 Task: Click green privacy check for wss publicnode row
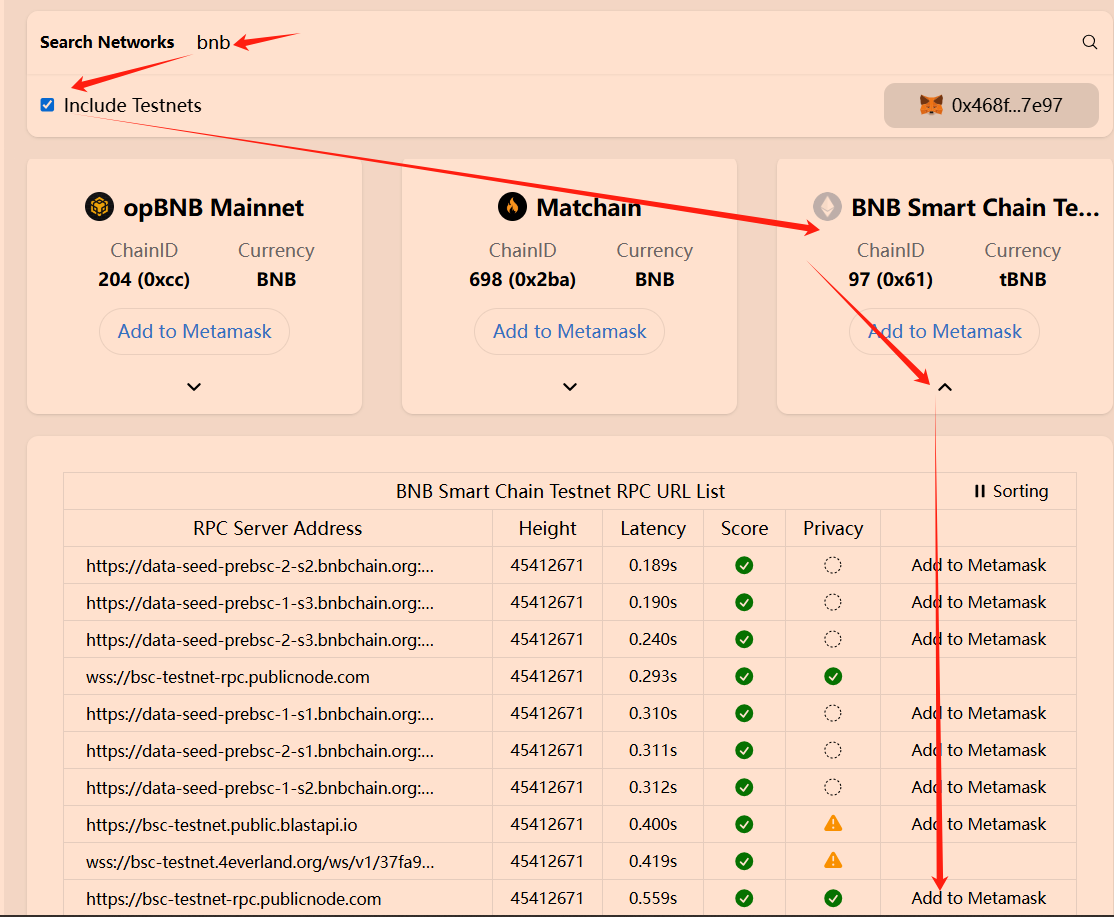click(x=833, y=676)
